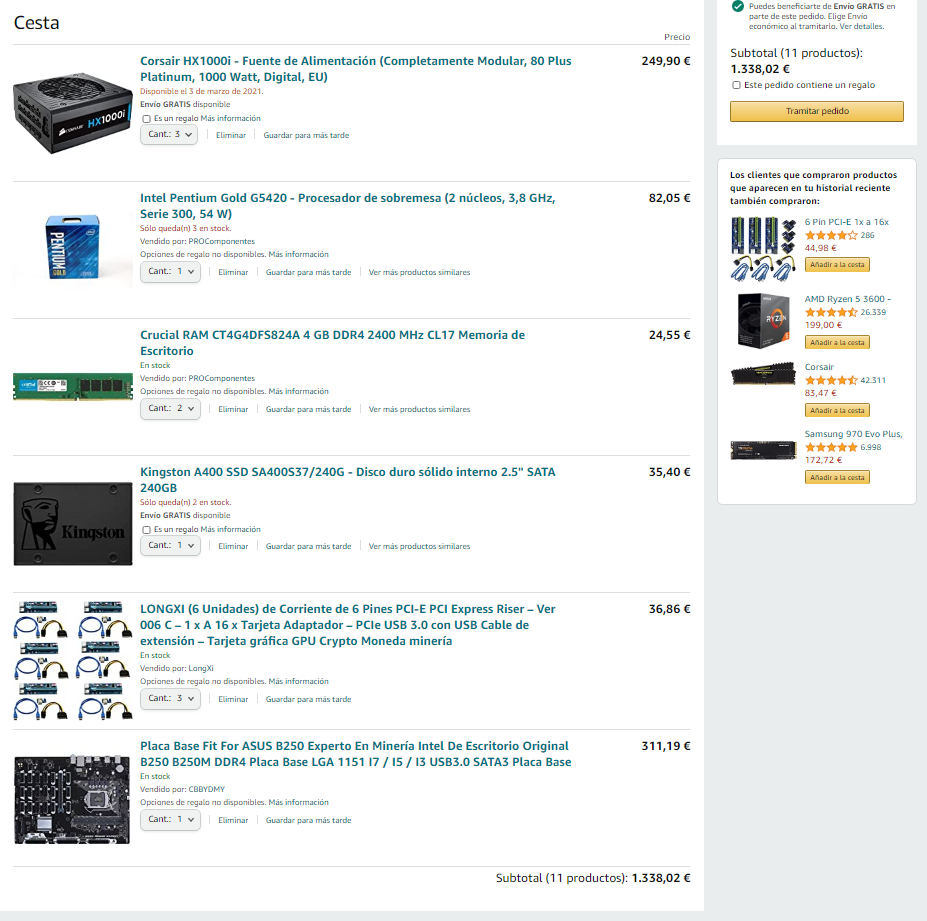The height and width of the screenshot is (921, 927).
Task: Remove Intel Pentium Gold from basket
Action: 233,273
